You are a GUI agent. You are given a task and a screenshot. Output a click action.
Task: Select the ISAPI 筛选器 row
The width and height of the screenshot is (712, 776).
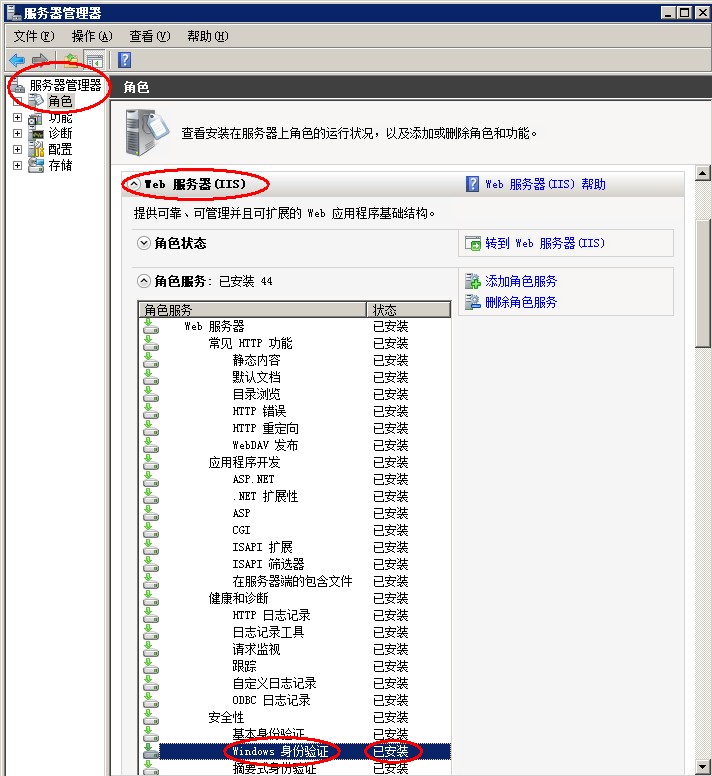[295, 564]
